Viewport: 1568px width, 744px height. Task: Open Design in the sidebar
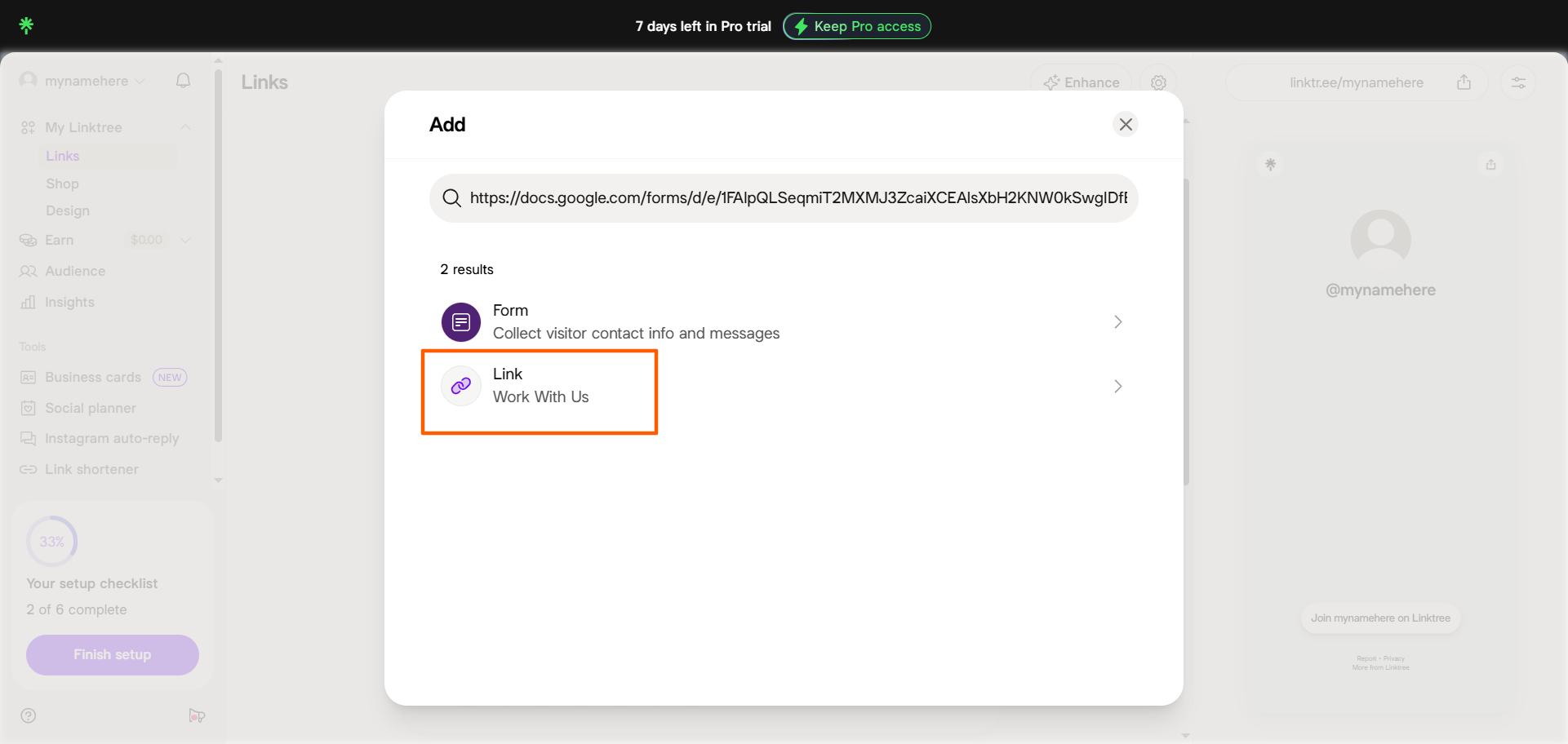(x=68, y=210)
